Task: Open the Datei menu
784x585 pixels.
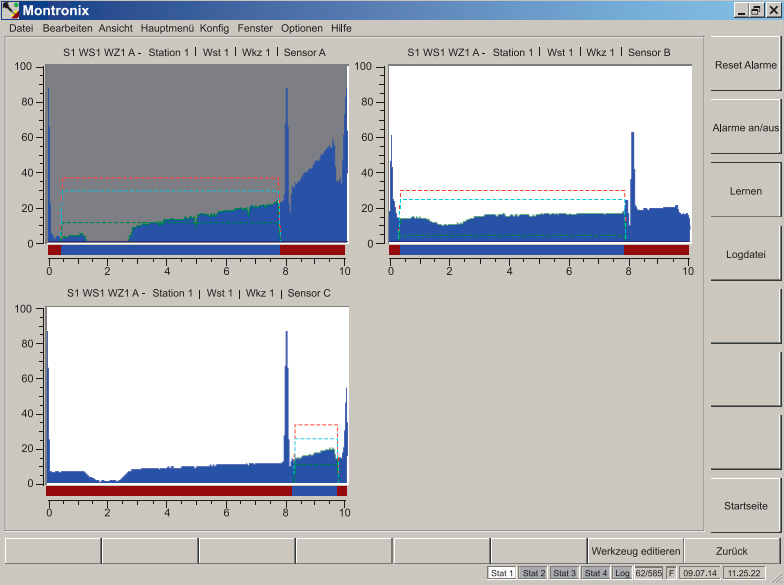Action: click(x=21, y=28)
